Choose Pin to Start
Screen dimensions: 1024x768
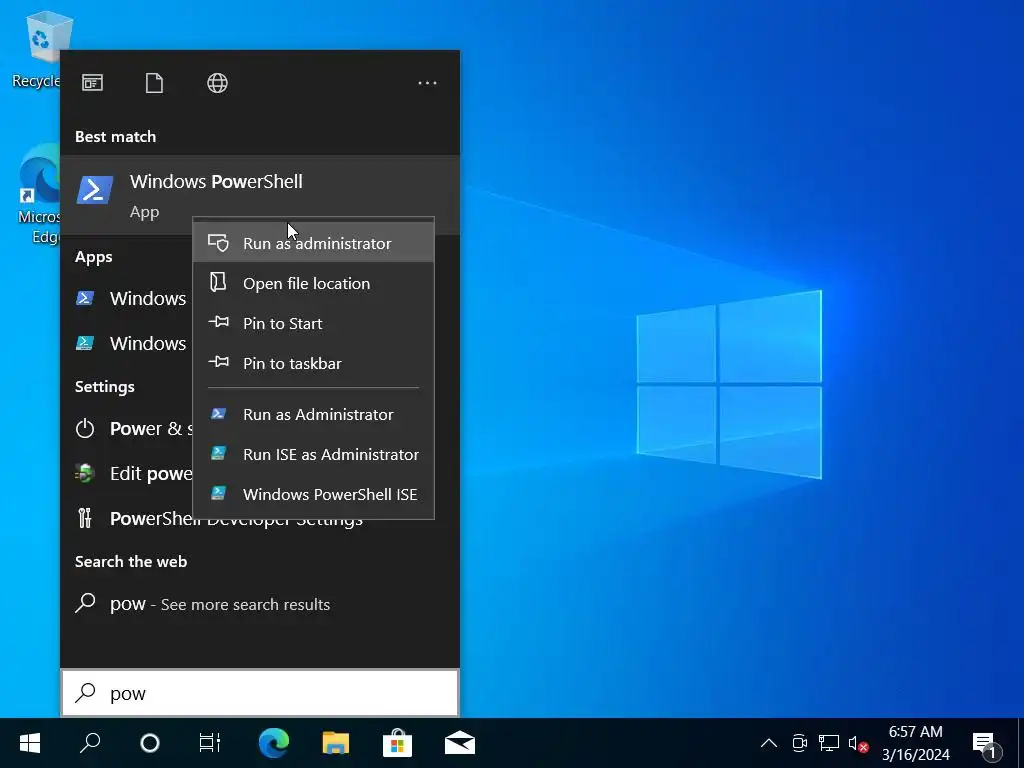tap(313, 323)
